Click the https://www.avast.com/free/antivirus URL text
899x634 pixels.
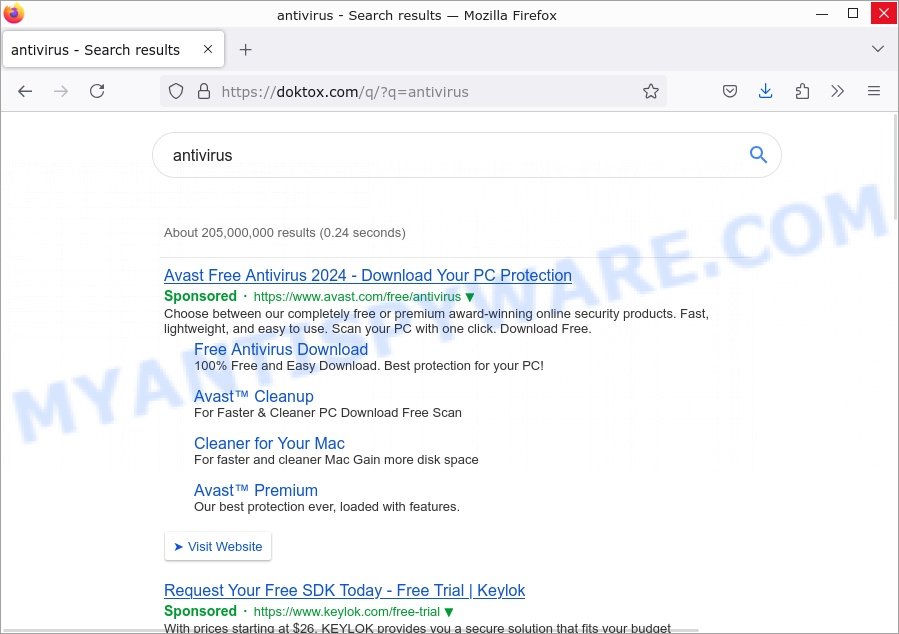[357, 297]
